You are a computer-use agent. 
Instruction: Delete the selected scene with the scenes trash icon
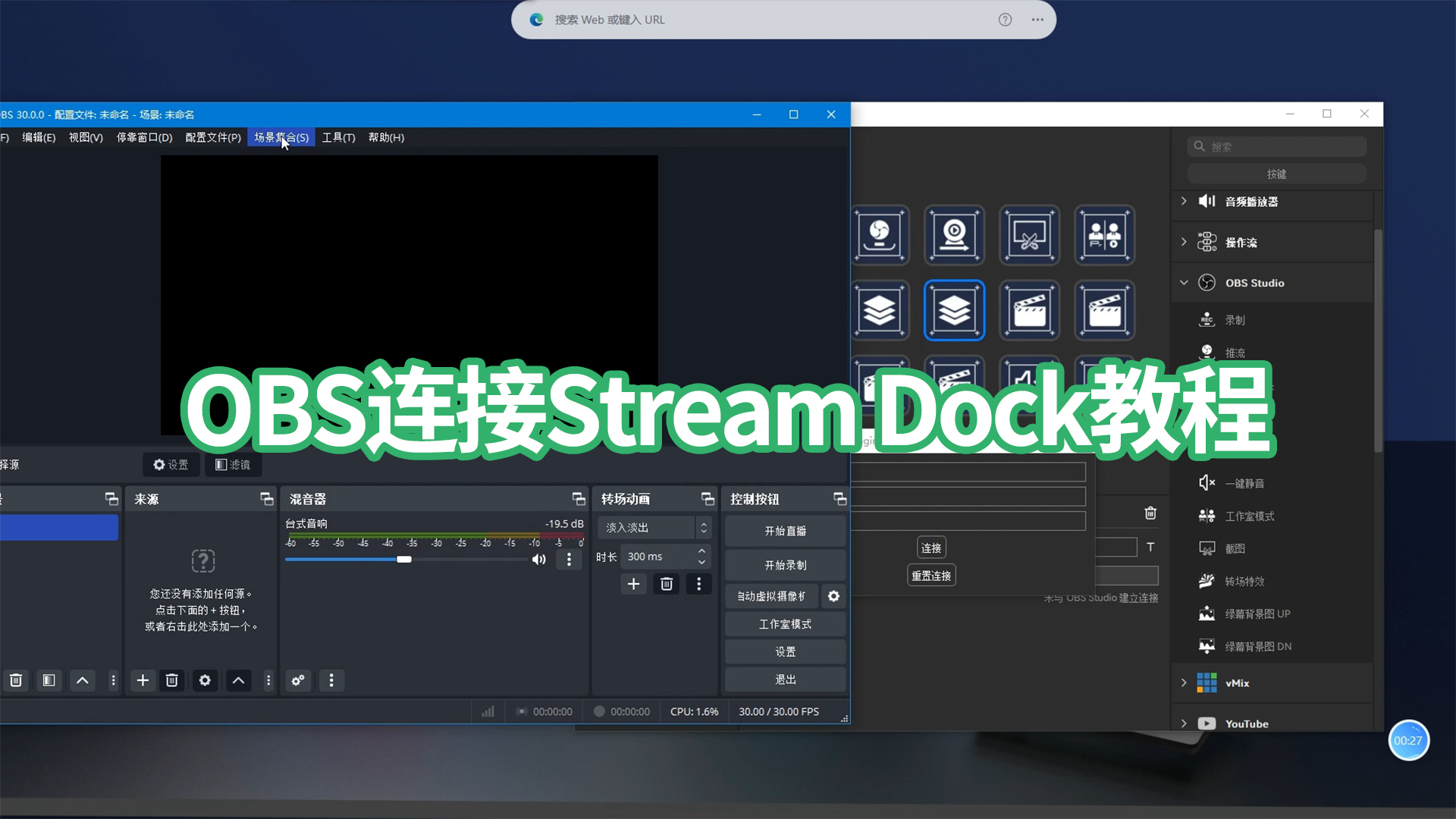[x=16, y=680]
